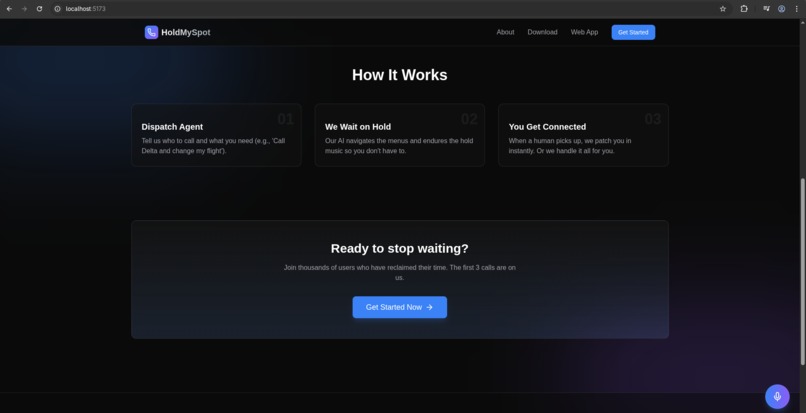
Task: Open the browser extensions puzzle icon
Action: click(x=744, y=9)
